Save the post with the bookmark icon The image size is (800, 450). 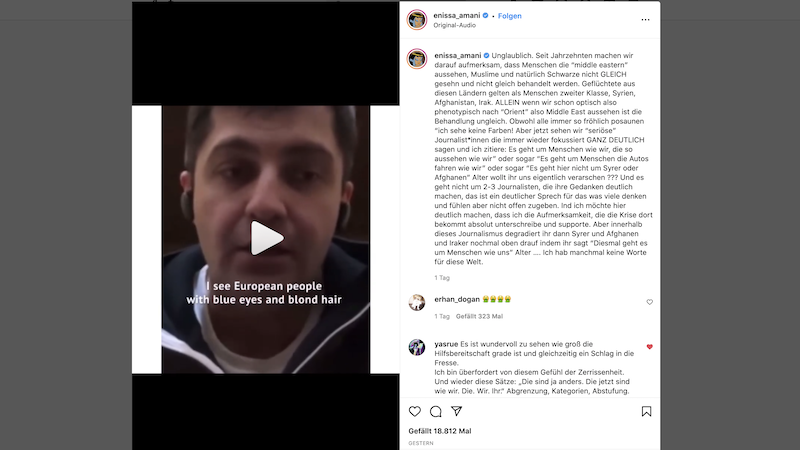(646, 411)
